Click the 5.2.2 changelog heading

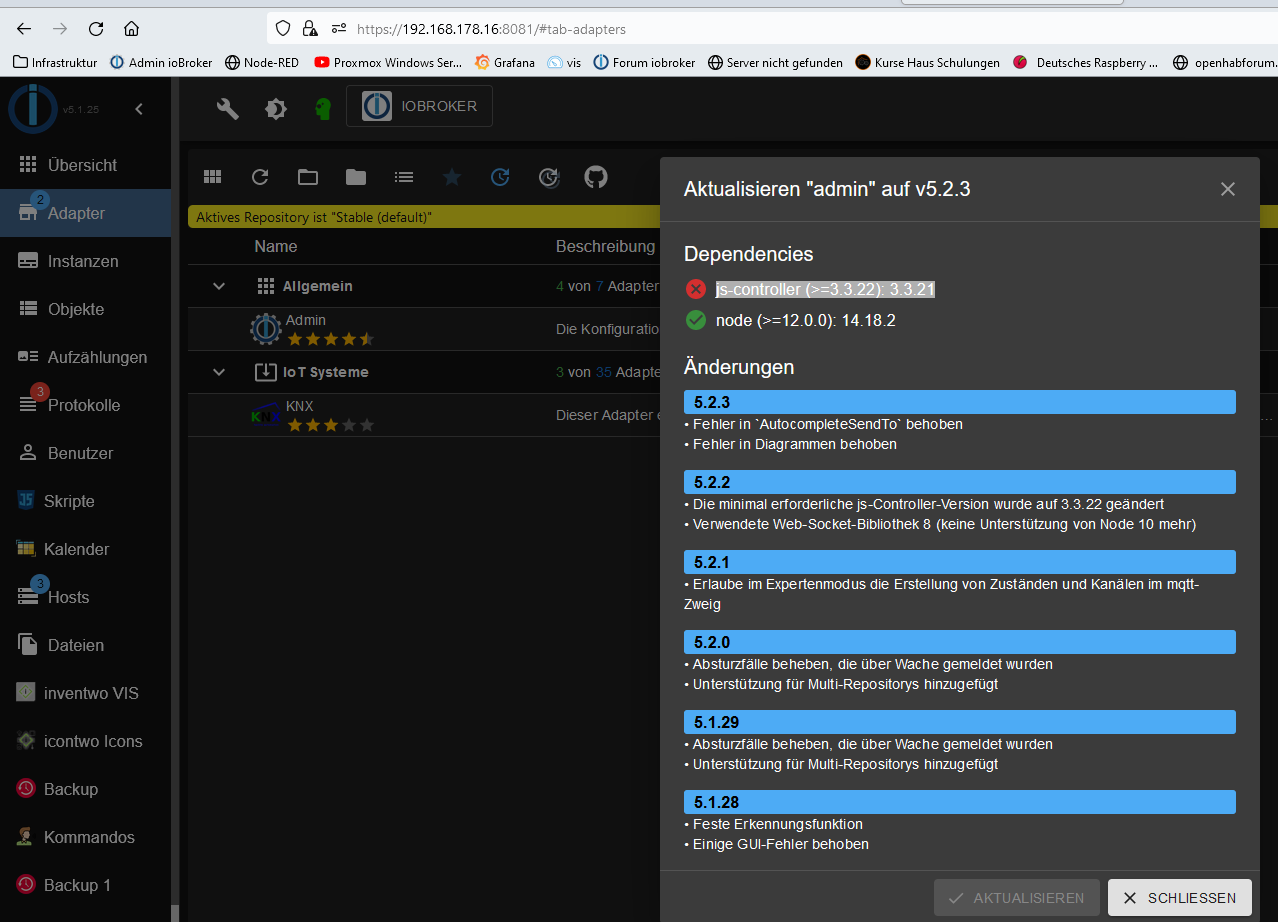pos(960,482)
